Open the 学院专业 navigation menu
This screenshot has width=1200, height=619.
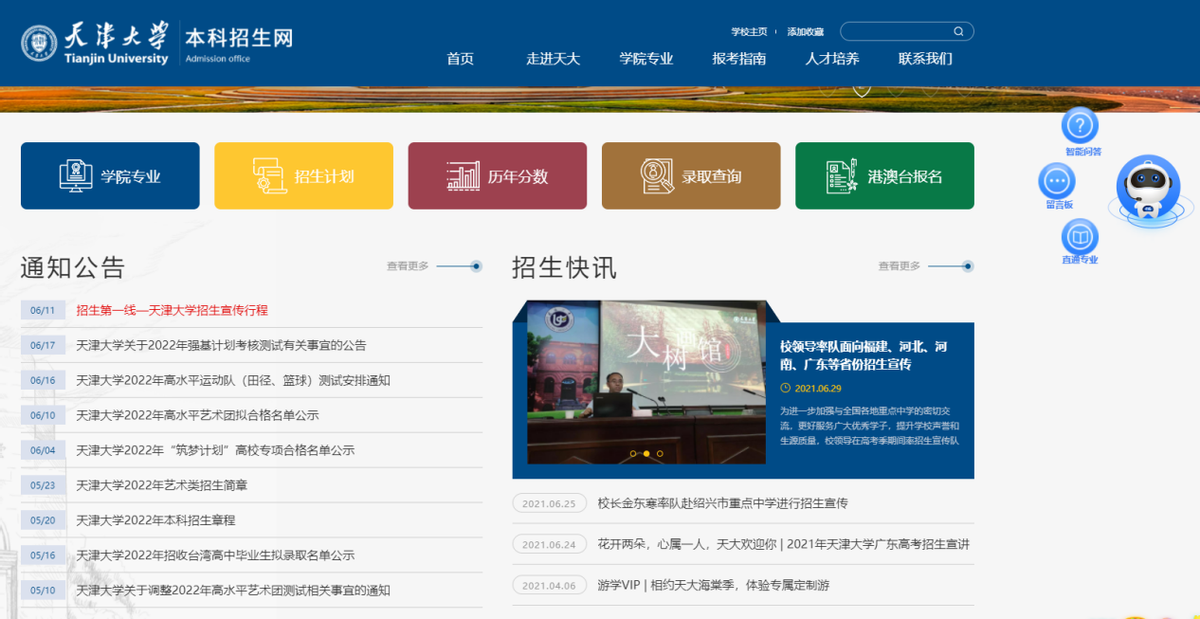pos(646,59)
